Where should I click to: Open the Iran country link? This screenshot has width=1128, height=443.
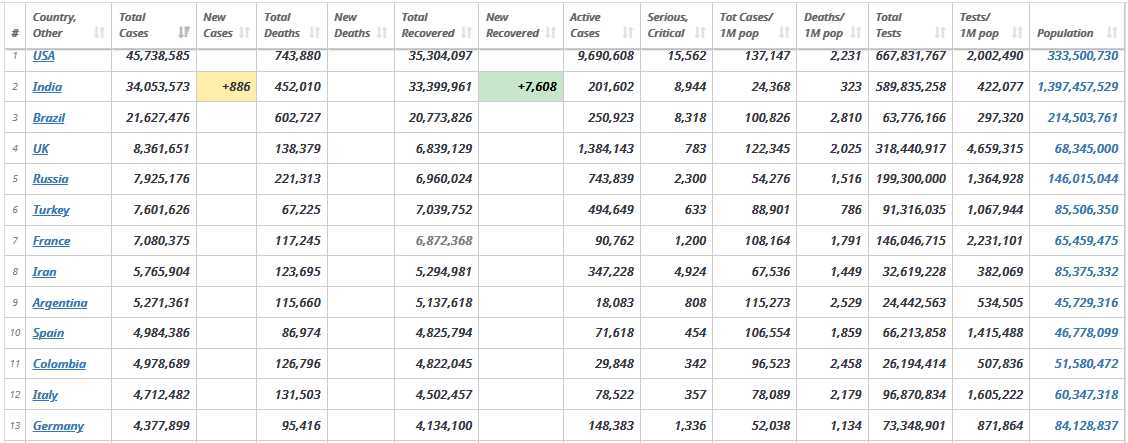44,272
